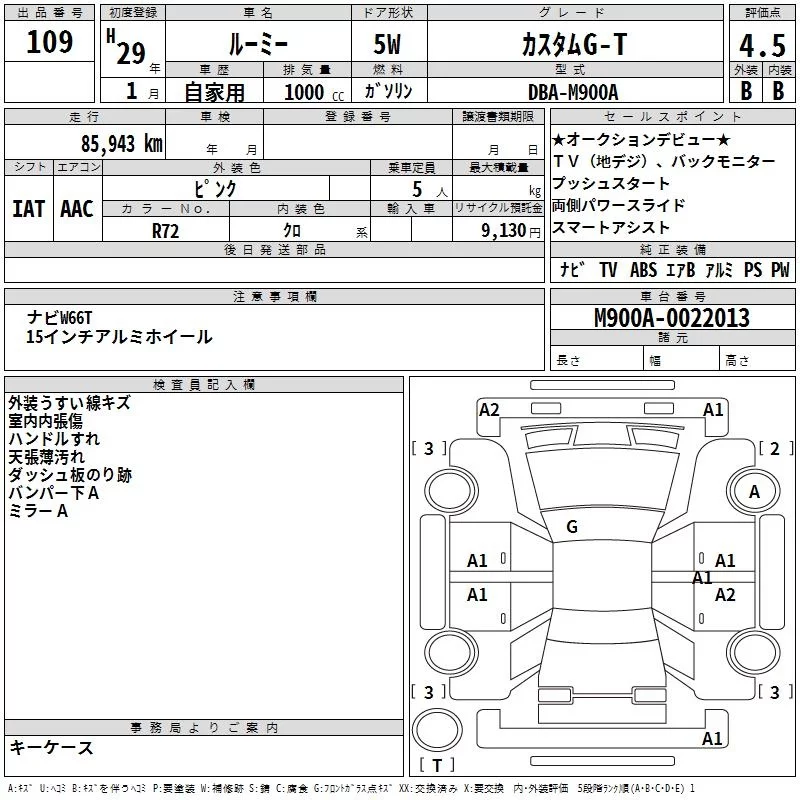Select the front left wheel circle
The height and width of the screenshot is (800, 800).
click(451, 491)
